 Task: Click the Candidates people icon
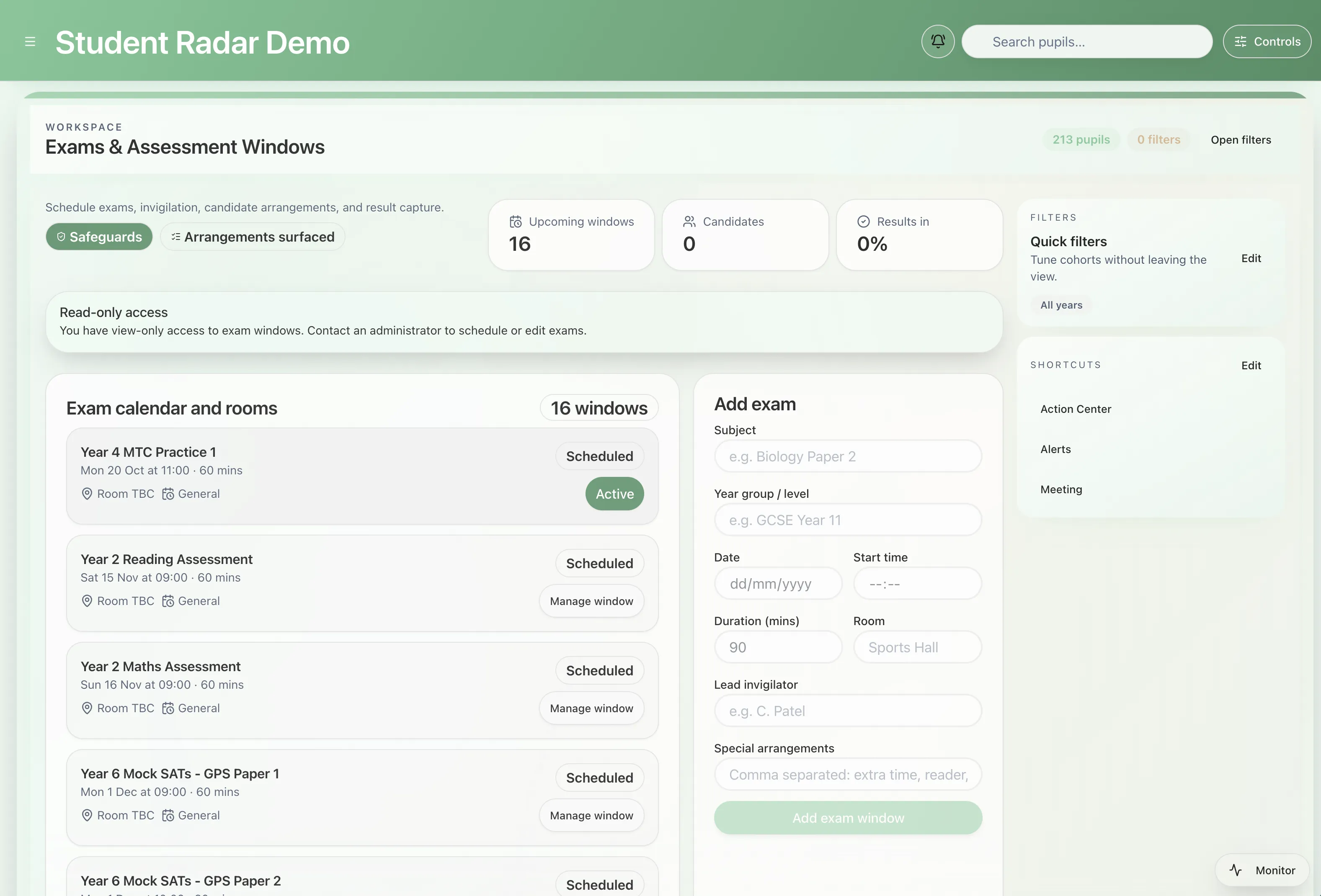pyautogui.click(x=689, y=221)
